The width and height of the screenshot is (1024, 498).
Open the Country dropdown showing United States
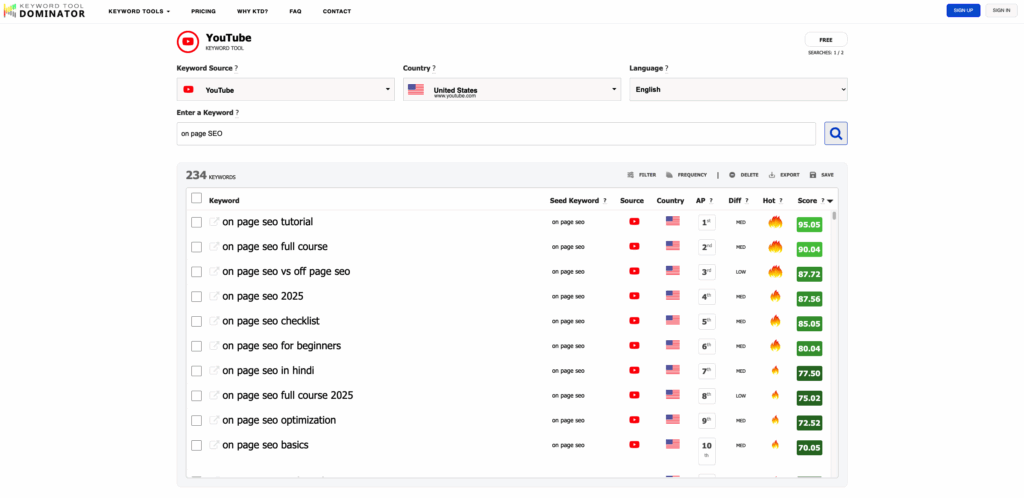512,89
